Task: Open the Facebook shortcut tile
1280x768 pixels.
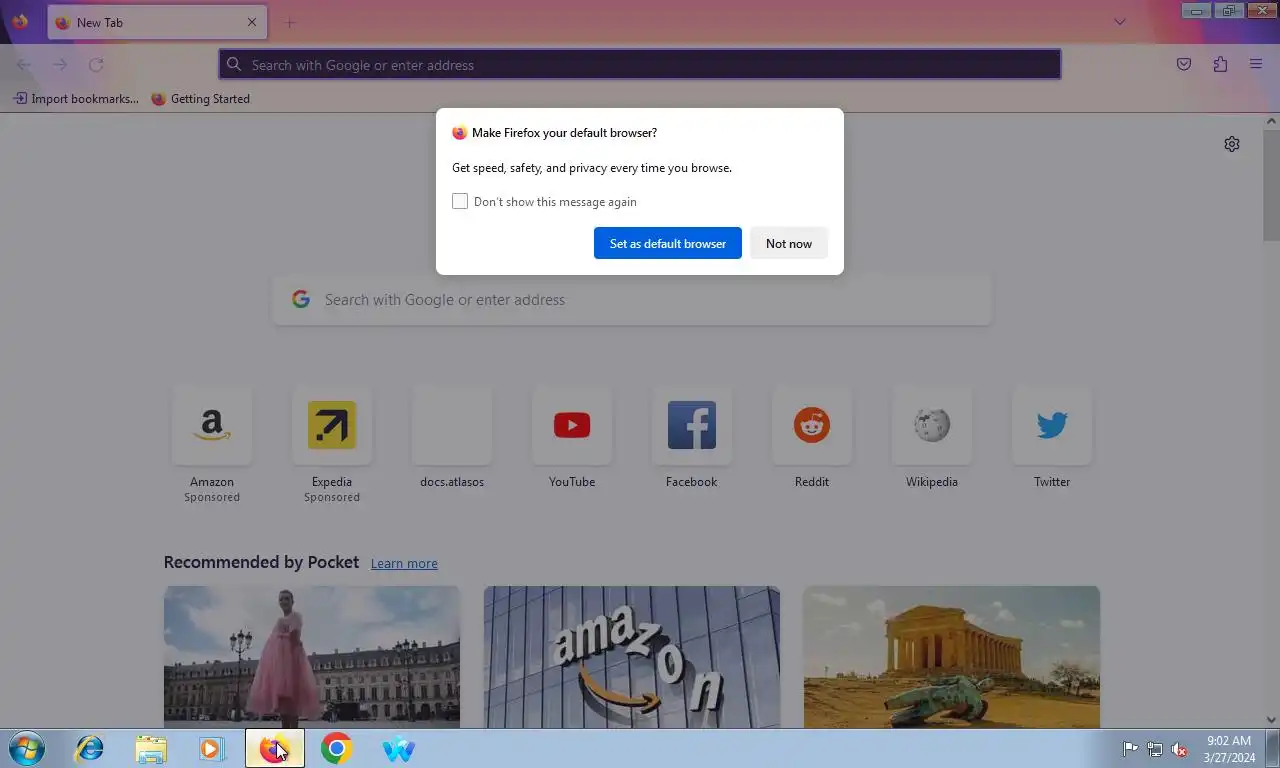Action: coord(692,426)
